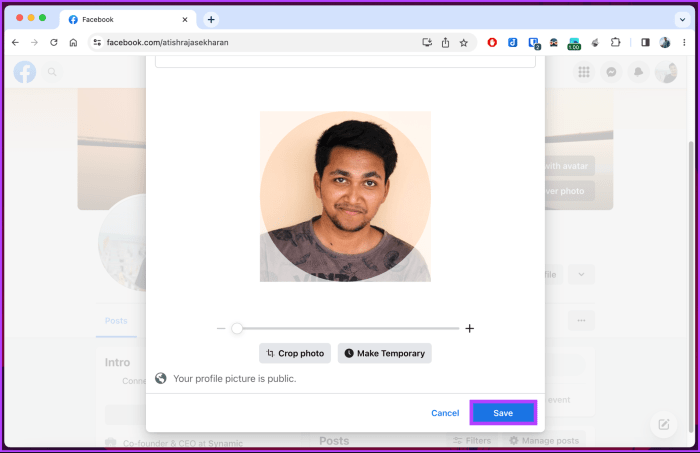
Task: Open the profile three-dots menu
Action: [581, 320]
